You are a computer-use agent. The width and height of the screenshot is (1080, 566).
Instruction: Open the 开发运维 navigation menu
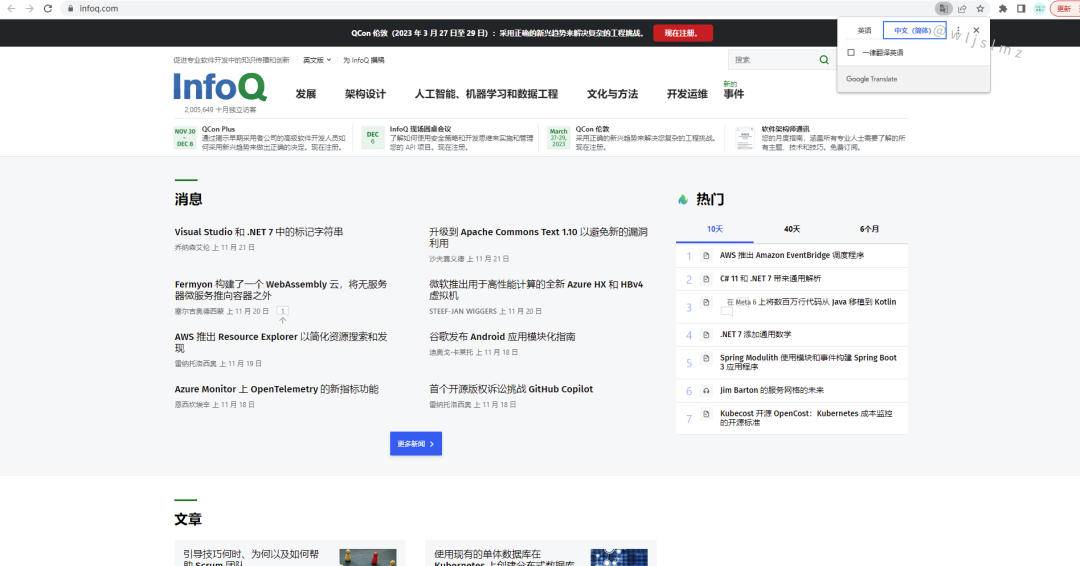pyautogui.click(x=687, y=94)
